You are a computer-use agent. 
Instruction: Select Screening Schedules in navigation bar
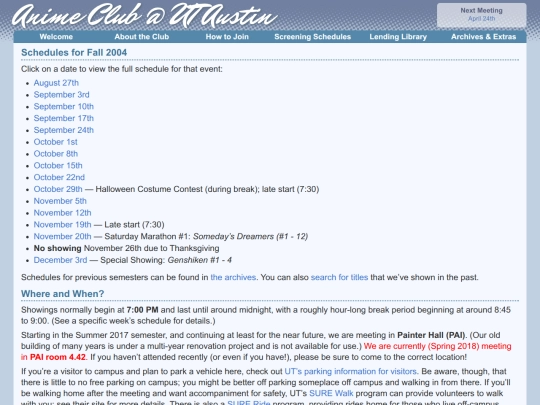(x=312, y=37)
